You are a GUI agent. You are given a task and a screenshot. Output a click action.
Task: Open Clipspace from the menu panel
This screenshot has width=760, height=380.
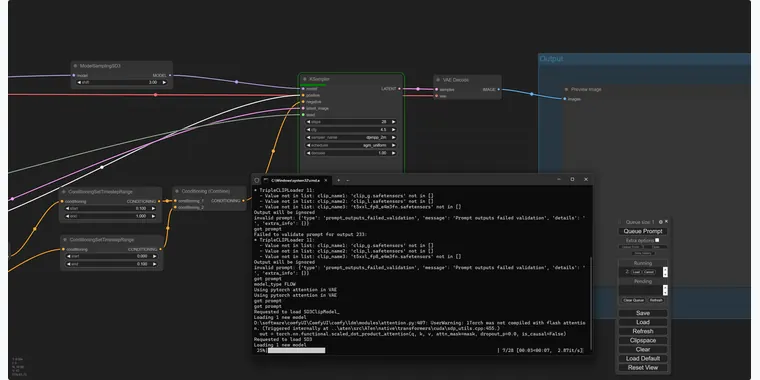tap(643, 340)
